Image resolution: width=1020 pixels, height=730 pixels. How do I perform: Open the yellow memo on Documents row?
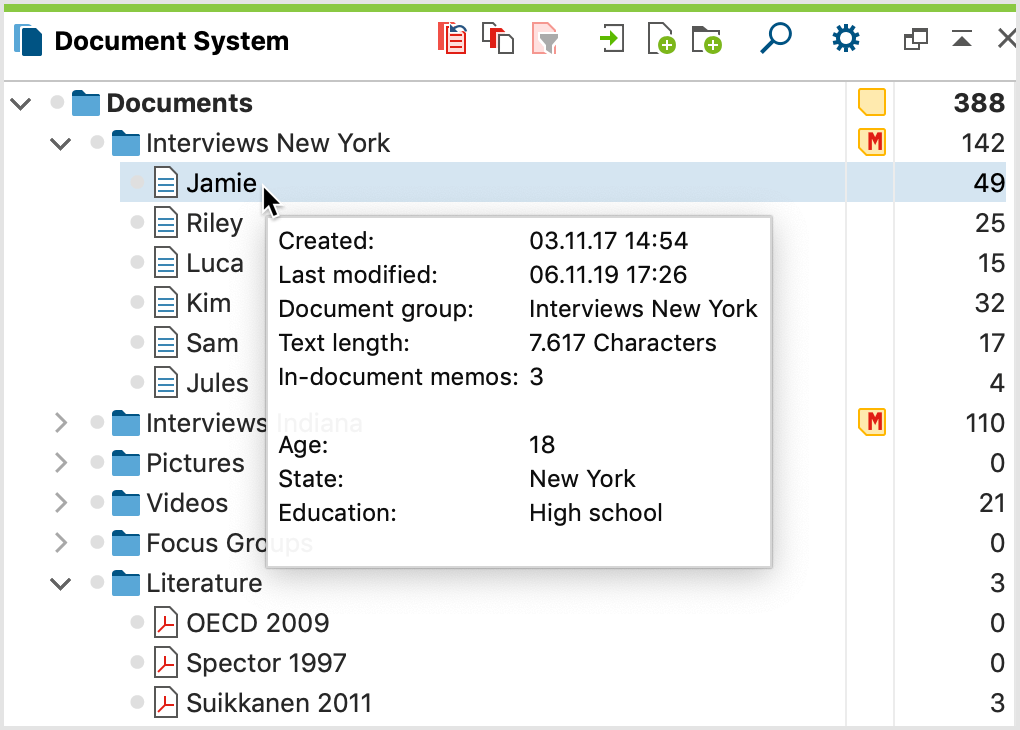[x=872, y=103]
